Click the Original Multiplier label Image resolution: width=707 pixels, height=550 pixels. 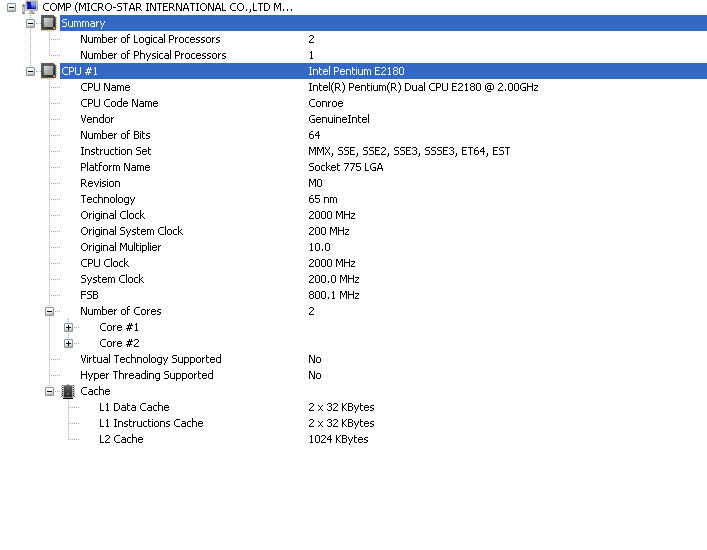pos(120,247)
